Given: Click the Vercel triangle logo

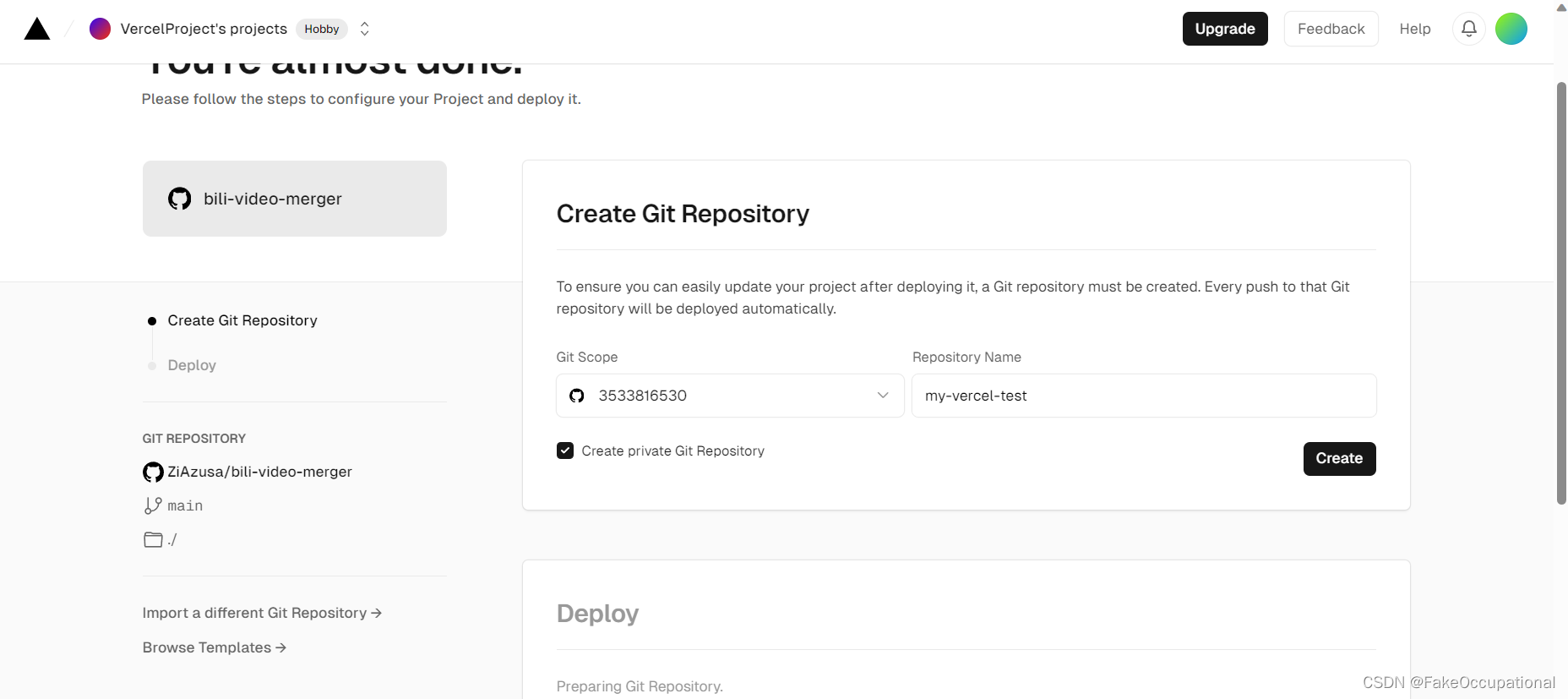Looking at the screenshot, I should [x=37, y=29].
